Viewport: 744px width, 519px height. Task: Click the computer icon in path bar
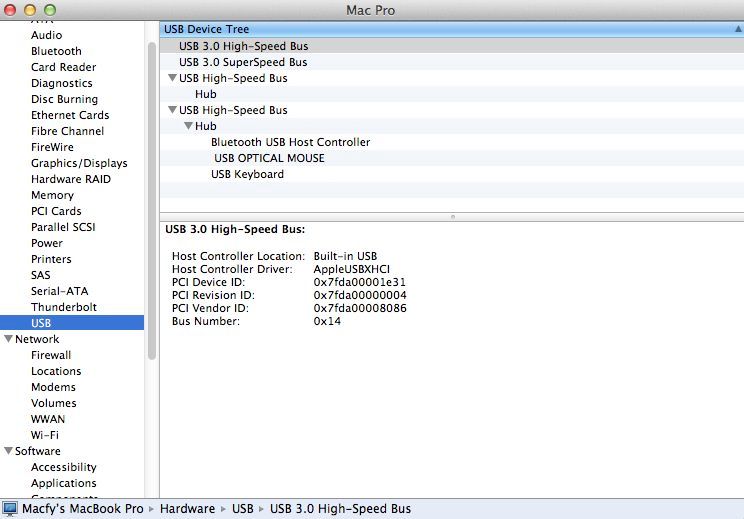(10, 509)
